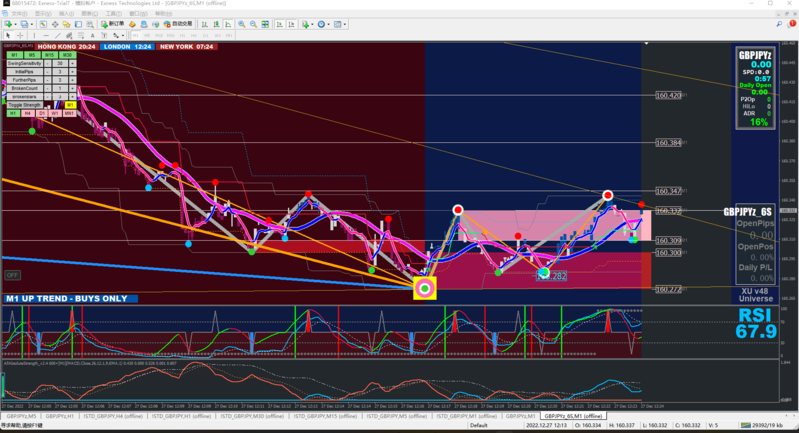This screenshot has width=799, height=433.
Task: Open the 文件 menu
Action: pyautogui.click(x=18, y=14)
